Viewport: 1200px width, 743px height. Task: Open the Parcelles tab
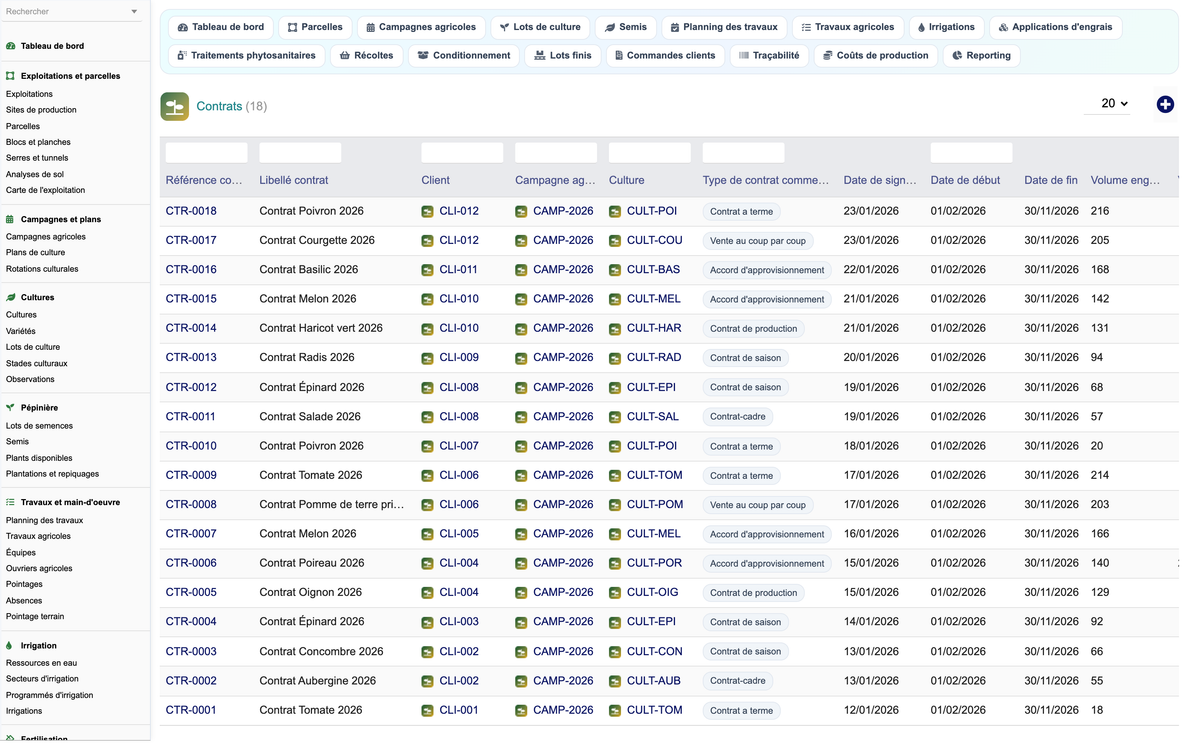[315, 27]
